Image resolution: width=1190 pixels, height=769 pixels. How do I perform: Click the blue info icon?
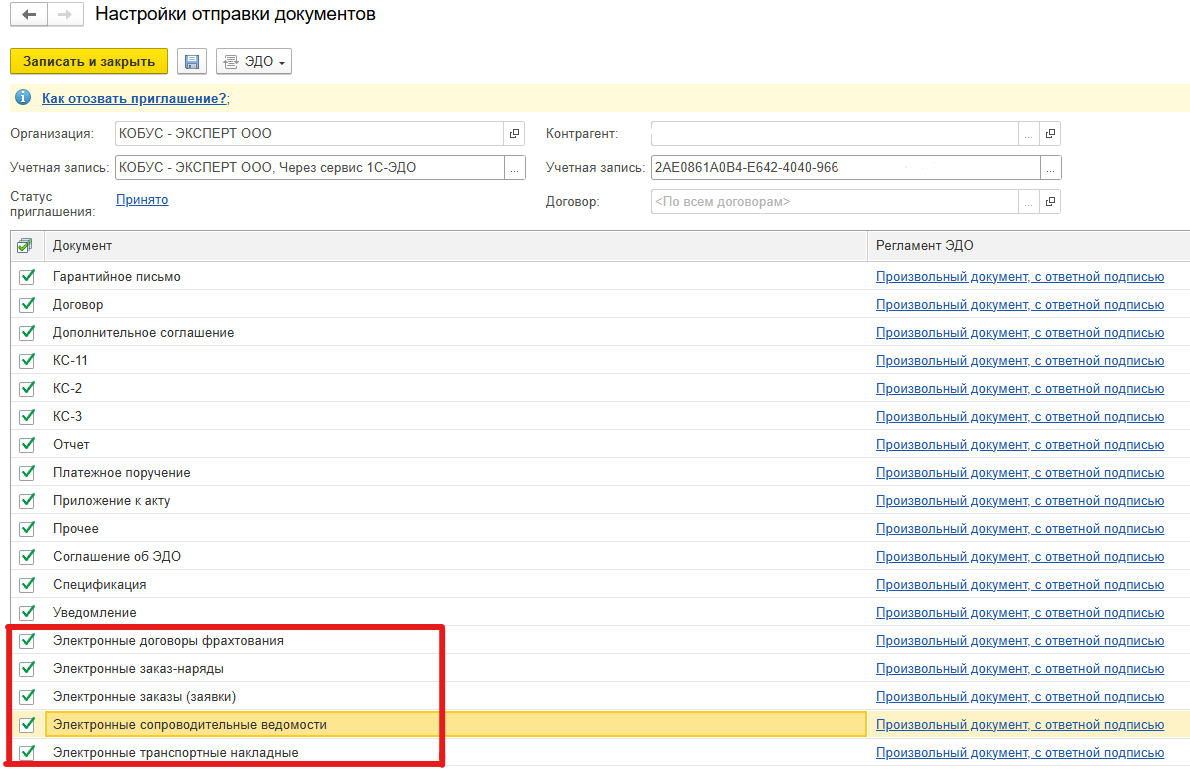point(23,98)
